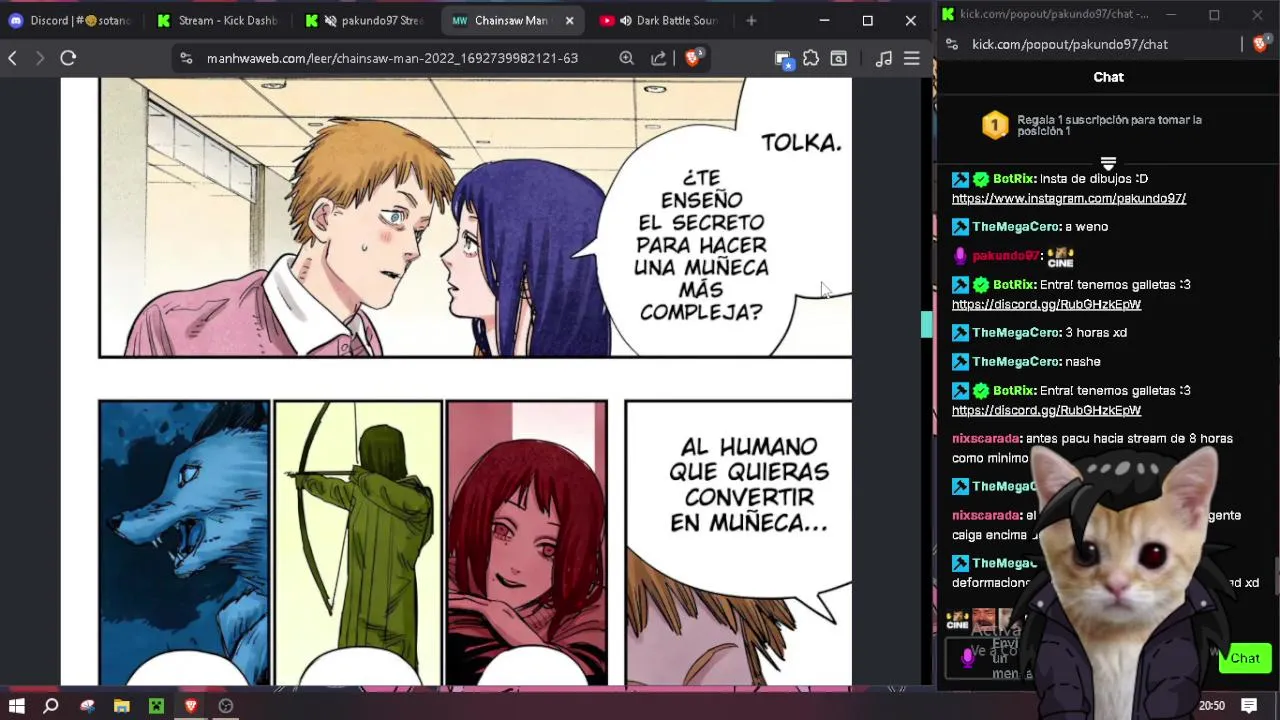Open the media playlist music note icon
Viewport: 1280px width, 720px height.
tap(883, 58)
